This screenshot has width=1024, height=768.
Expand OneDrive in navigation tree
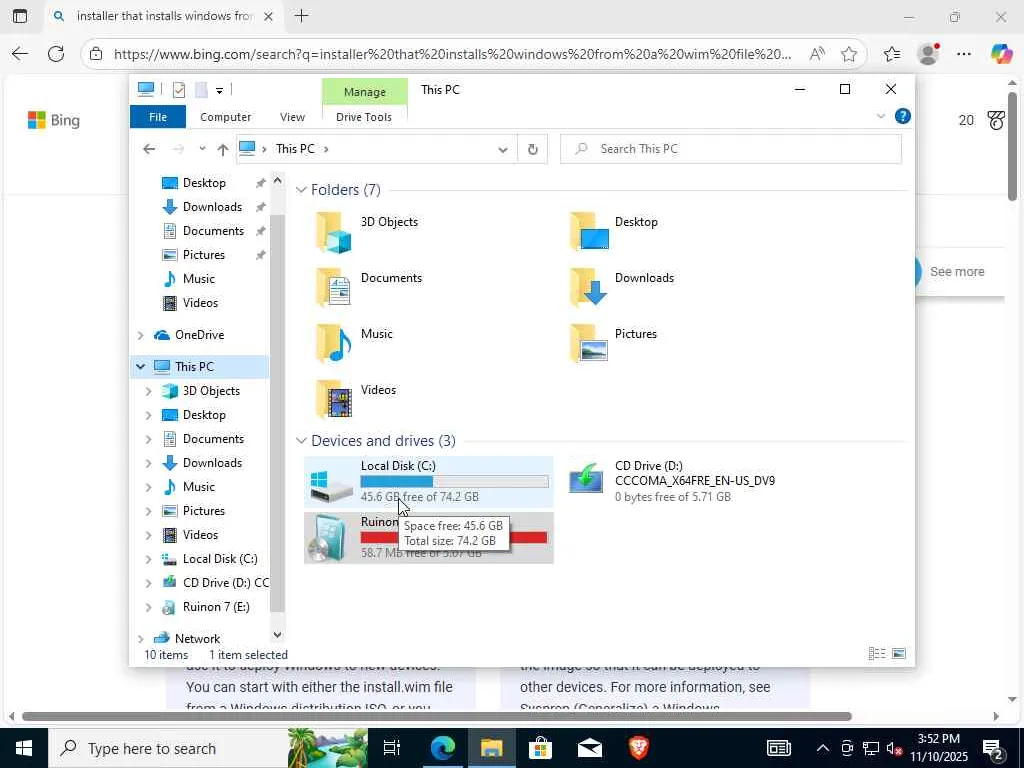[140, 335]
